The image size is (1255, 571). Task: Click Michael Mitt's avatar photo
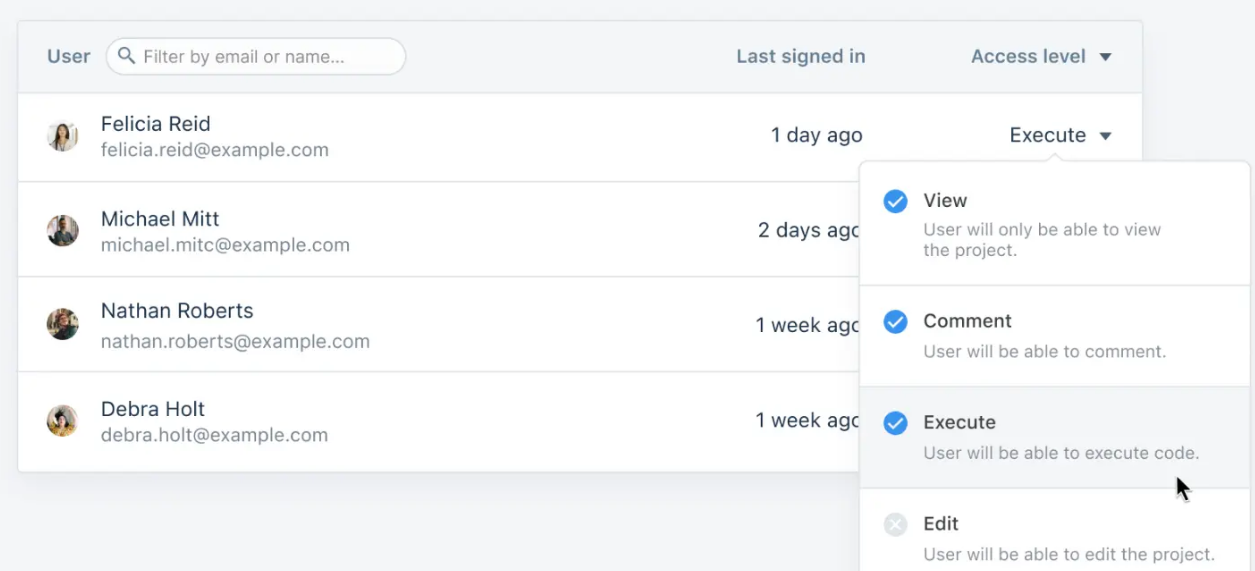63,231
